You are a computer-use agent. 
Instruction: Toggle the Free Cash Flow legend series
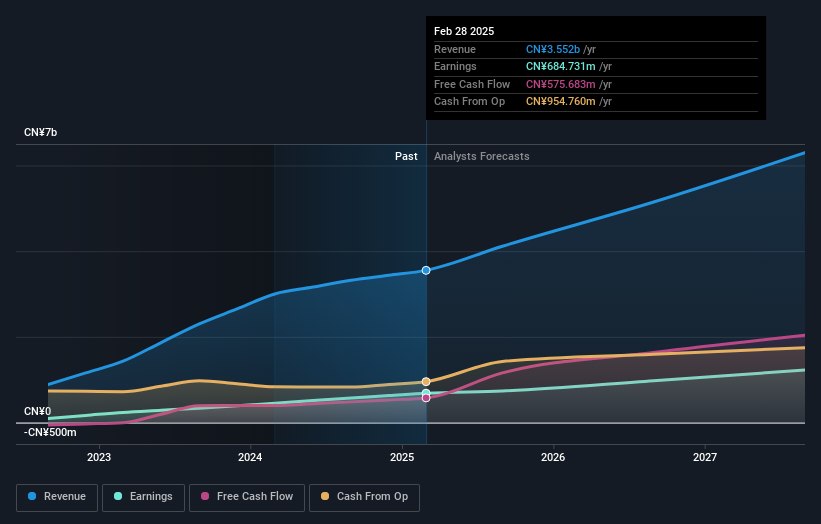click(247, 497)
